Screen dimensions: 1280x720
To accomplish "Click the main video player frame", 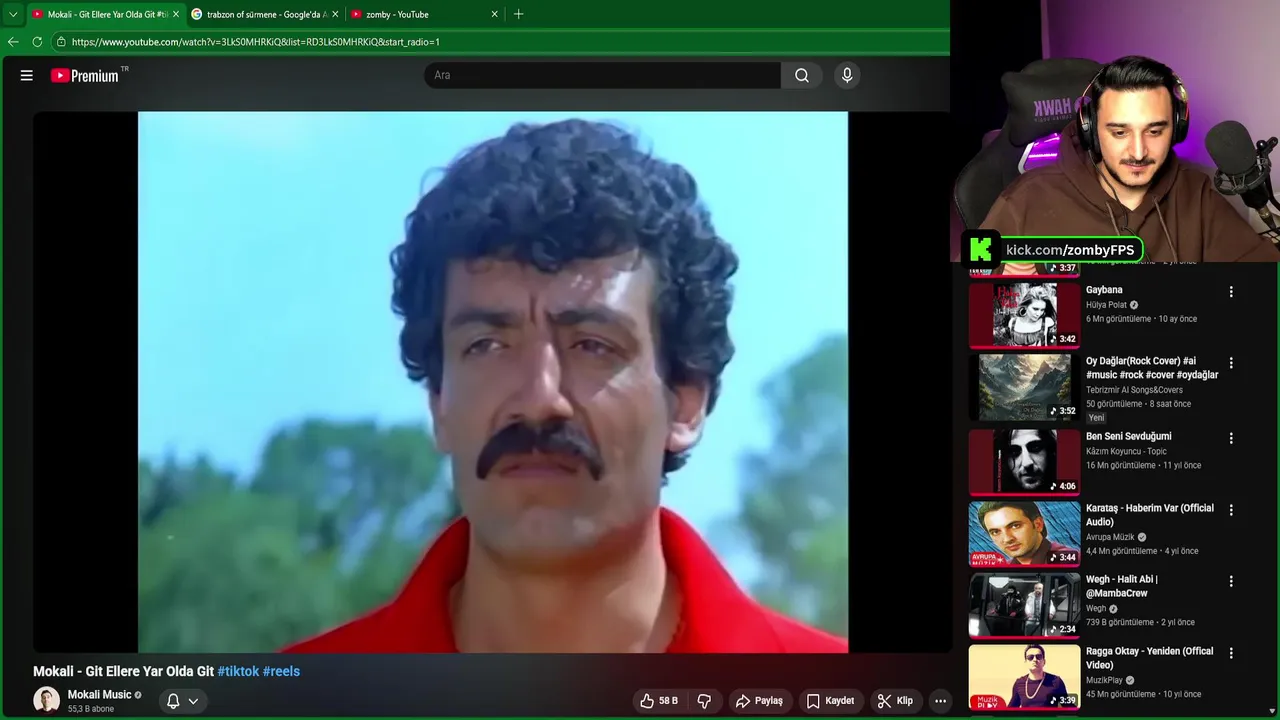I will coord(492,382).
